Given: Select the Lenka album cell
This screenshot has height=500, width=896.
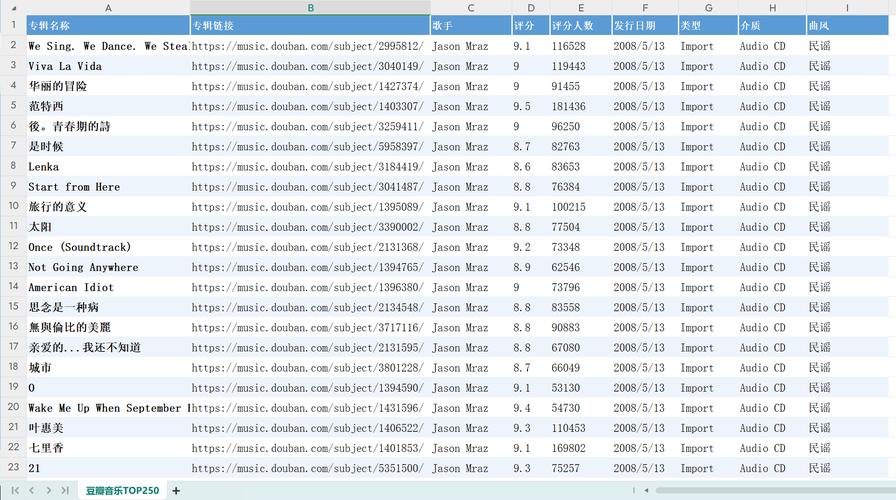Looking at the screenshot, I should point(108,167).
